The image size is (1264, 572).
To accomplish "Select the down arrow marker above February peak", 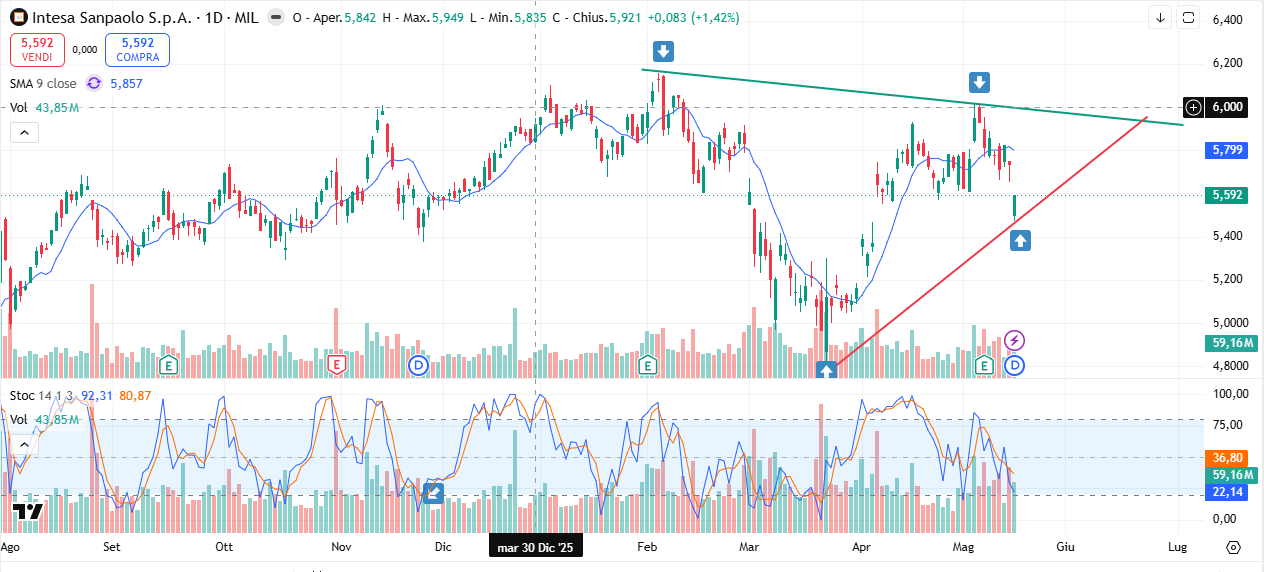I will 662,52.
